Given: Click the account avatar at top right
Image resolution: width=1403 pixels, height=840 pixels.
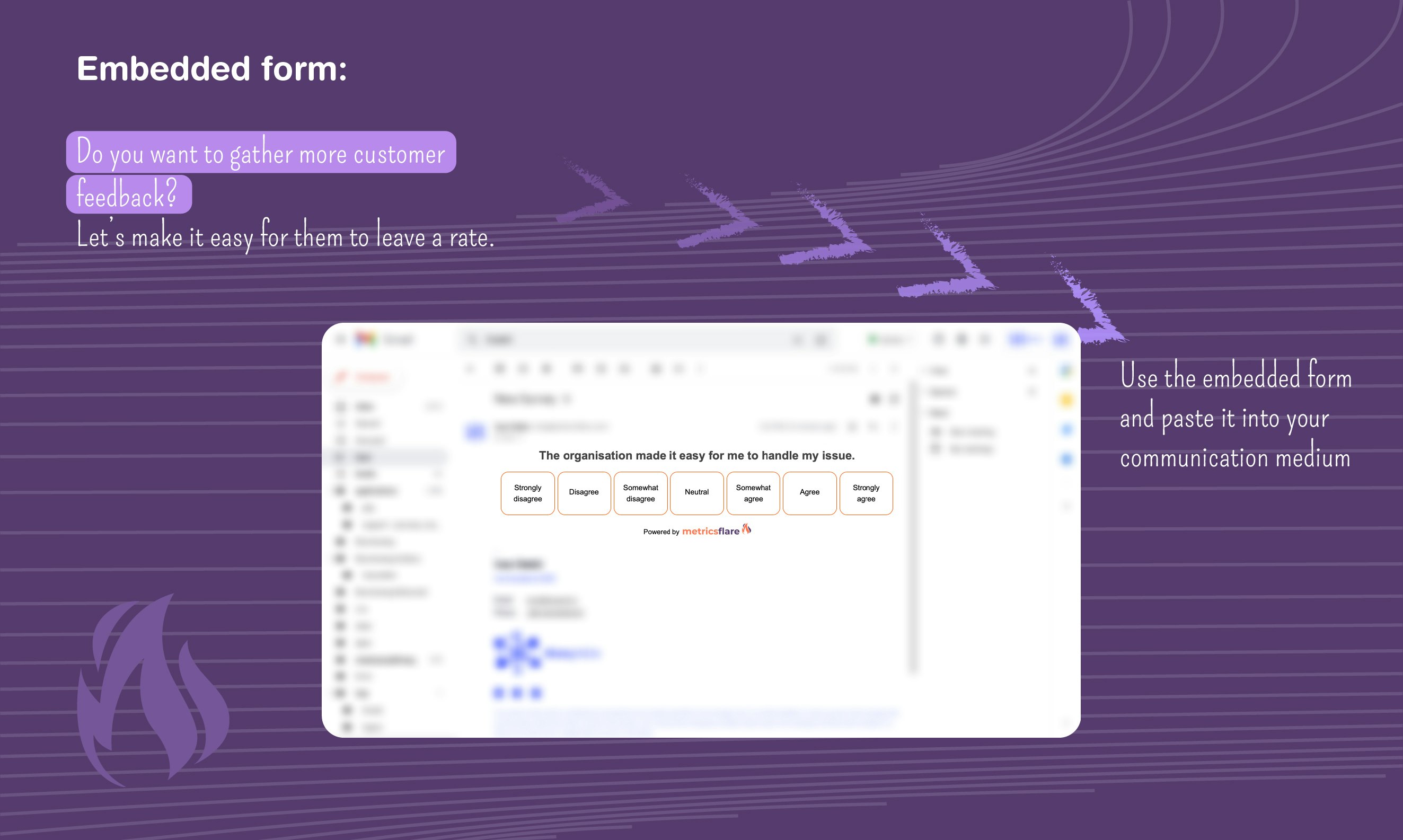Looking at the screenshot, I should pos(1060,339).
